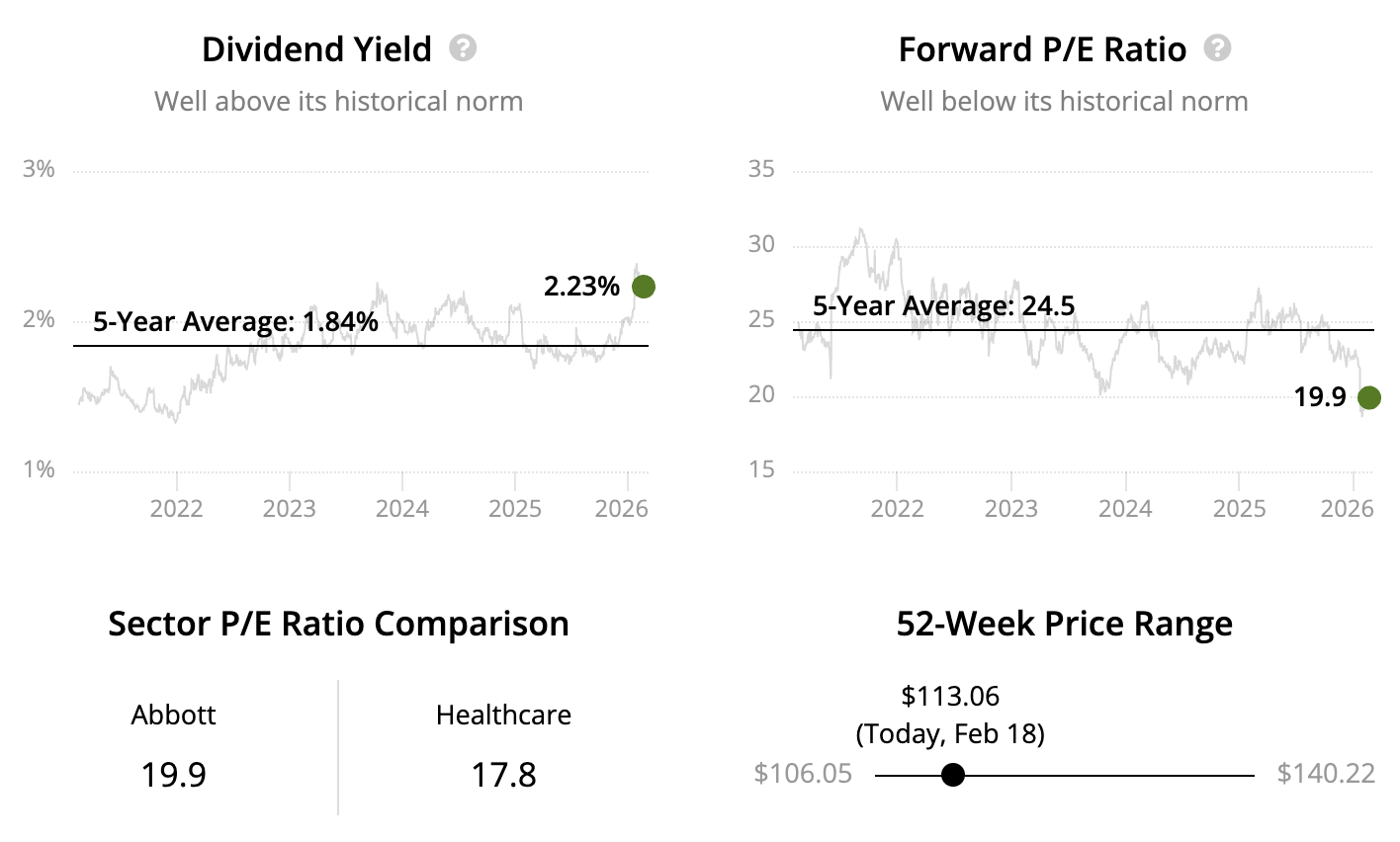Screen dimensions: 1400x842
Task: Click the "5-Year Average: 1.84%" label
Action: click(235, 321)
